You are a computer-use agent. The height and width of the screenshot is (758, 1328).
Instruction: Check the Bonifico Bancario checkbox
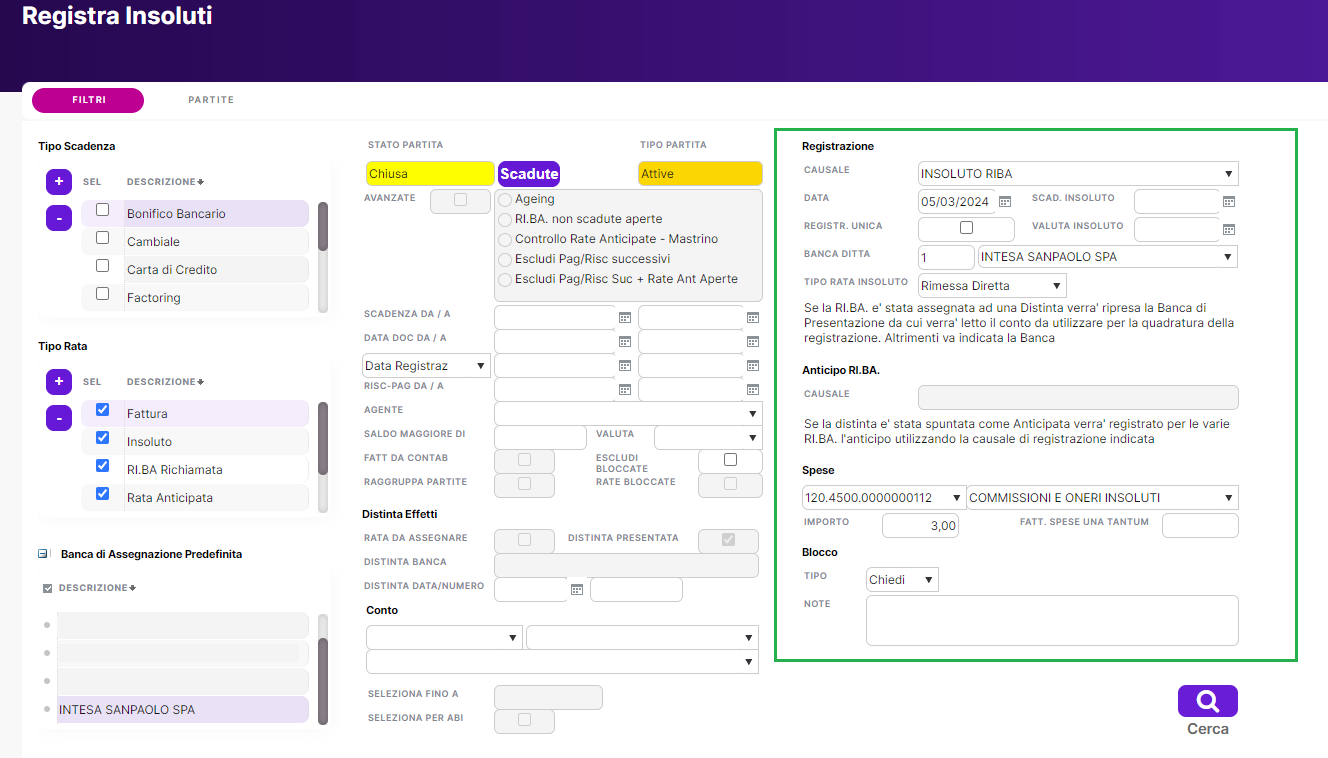[x=102, y=210]
